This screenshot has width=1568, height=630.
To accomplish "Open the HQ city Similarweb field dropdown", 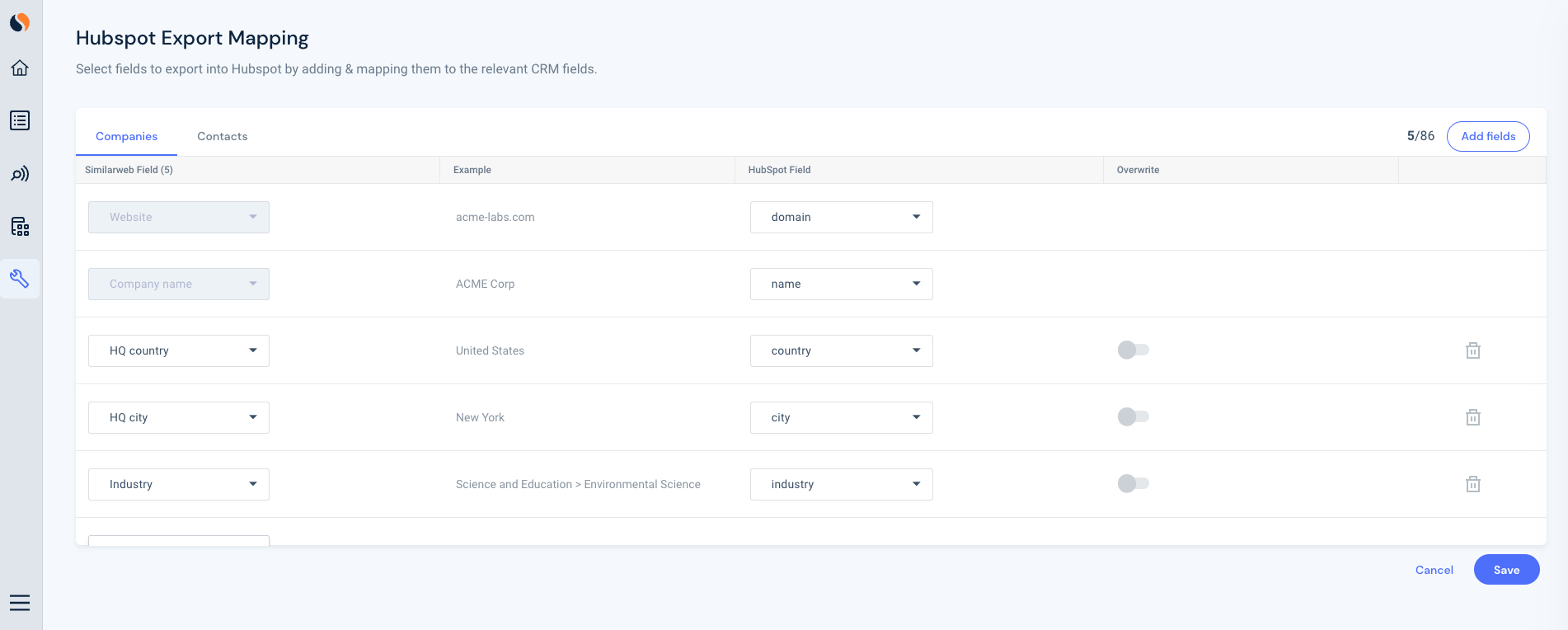I will (179, 417).
